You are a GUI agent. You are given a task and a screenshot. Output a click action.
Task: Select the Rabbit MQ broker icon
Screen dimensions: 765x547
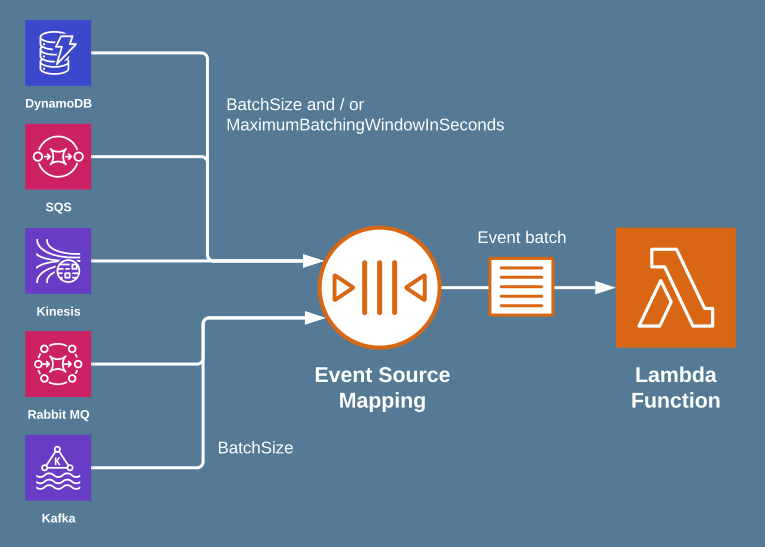(x=58, y=364)
